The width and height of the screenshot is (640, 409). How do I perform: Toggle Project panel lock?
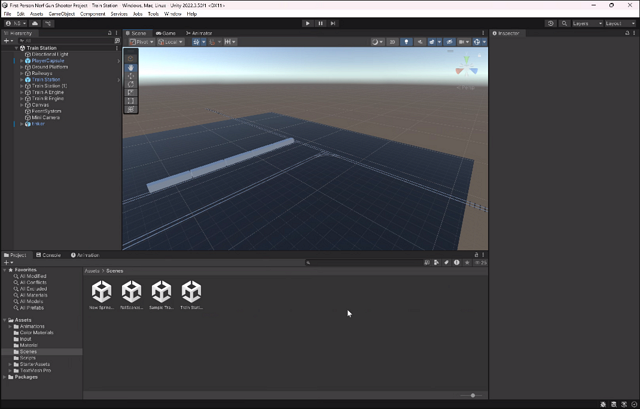(x=476, y=255)
